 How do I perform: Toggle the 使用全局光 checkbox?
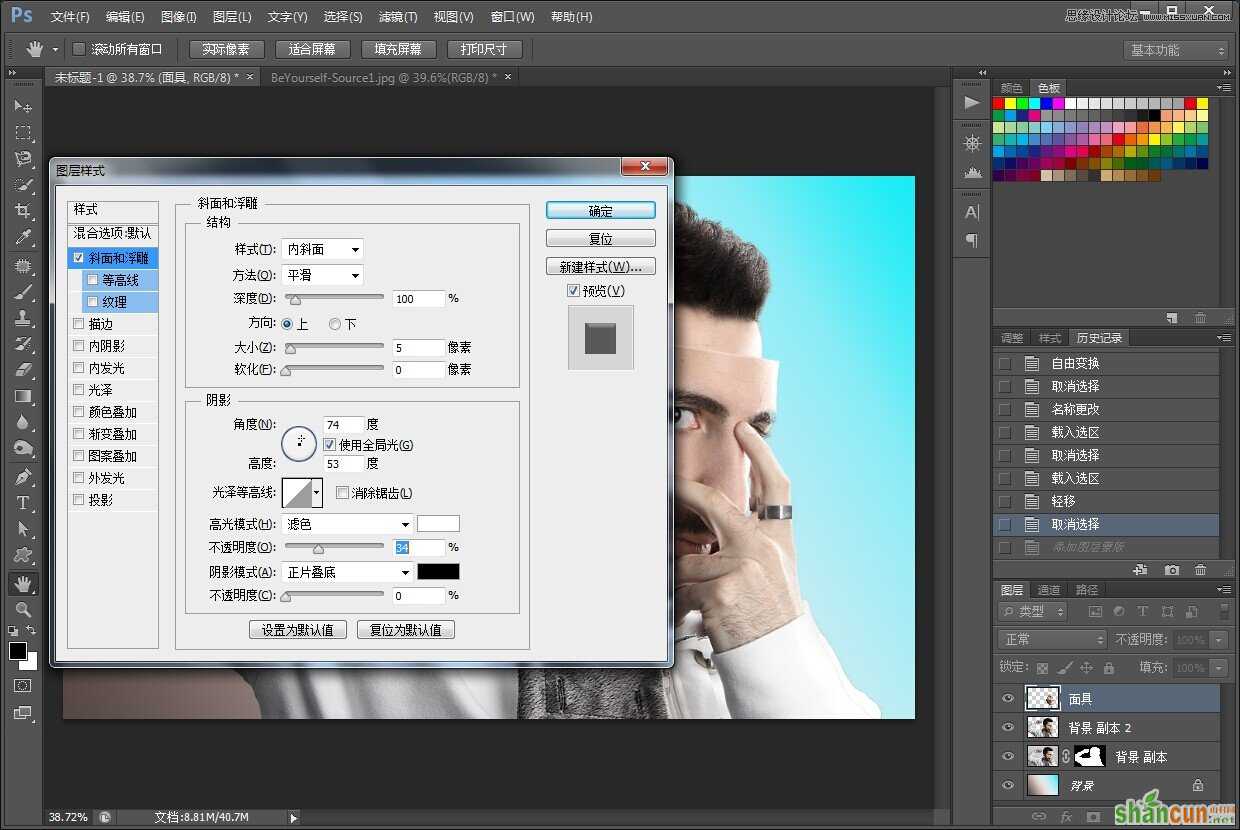[x=330, y=444]
